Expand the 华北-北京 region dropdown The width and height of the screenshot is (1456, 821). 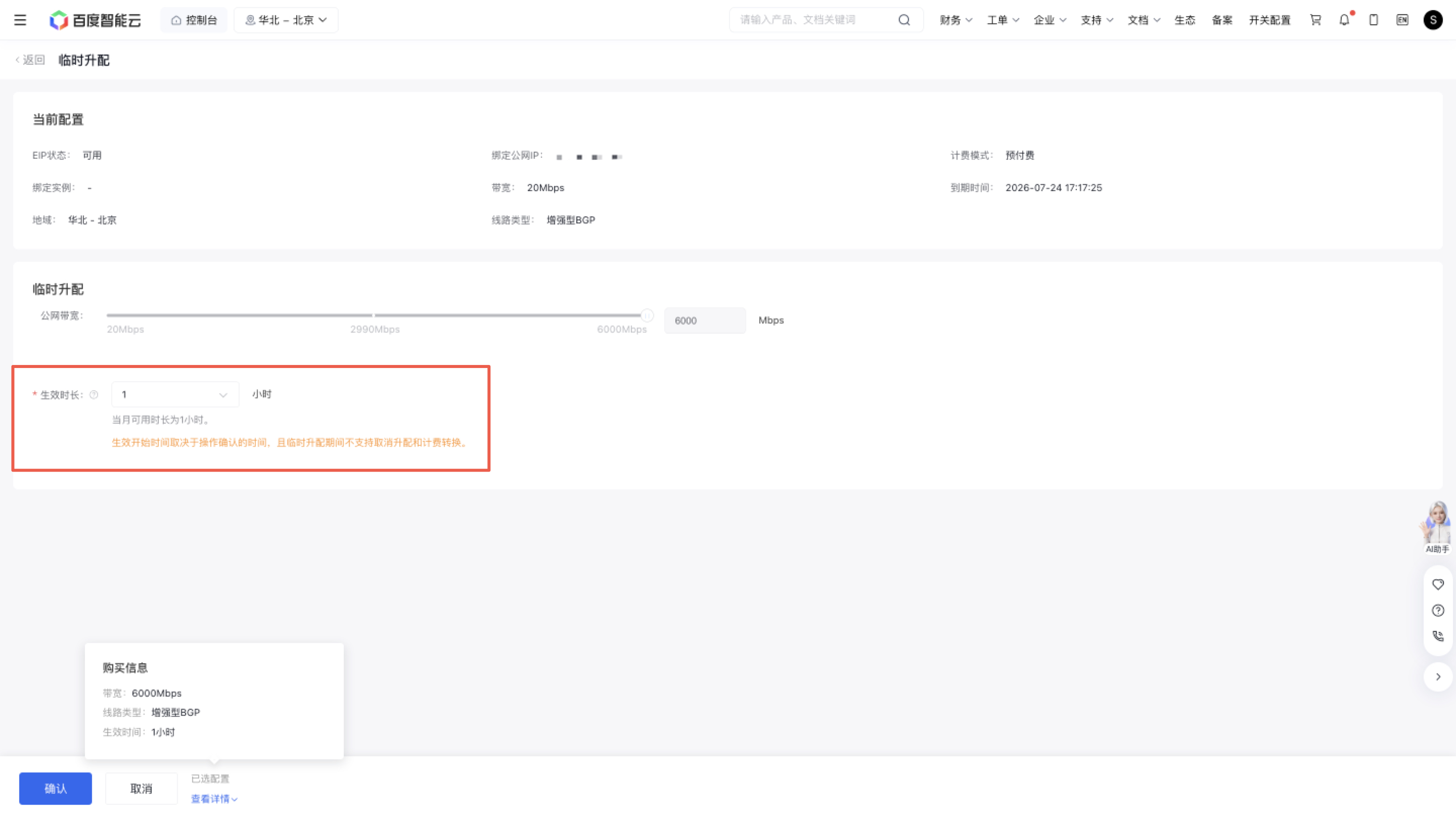[286, 20]
